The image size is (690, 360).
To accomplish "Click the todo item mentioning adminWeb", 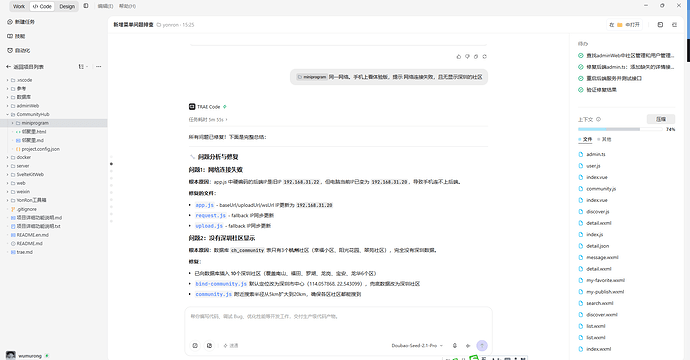I will coord(626,55).
